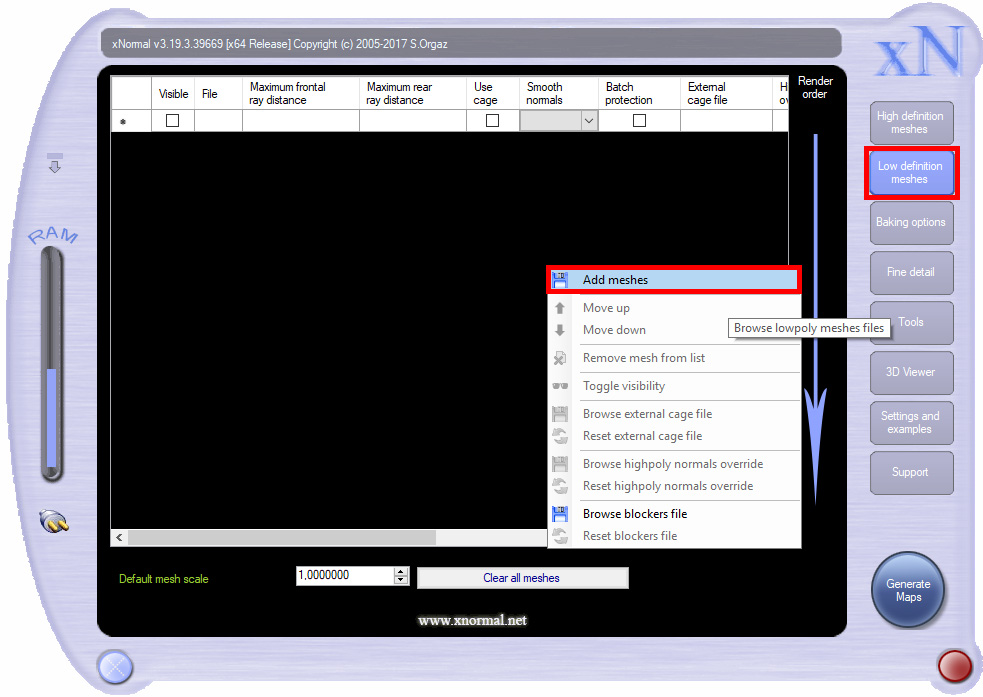Click the yellow memory cleaner icon below RAM
The height and width of the screenshot is (697, 983).
[x=54, y=520]
